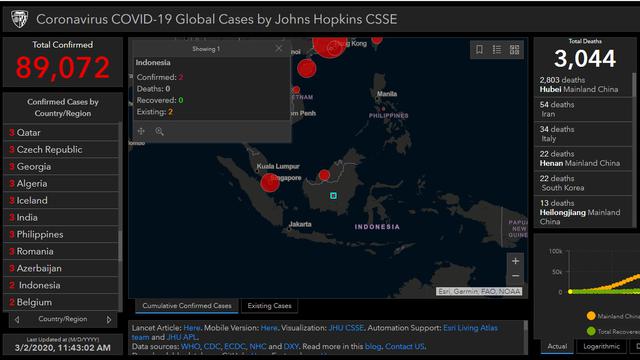Click the orange Mainland China legend dot

(x=591, y=316)
